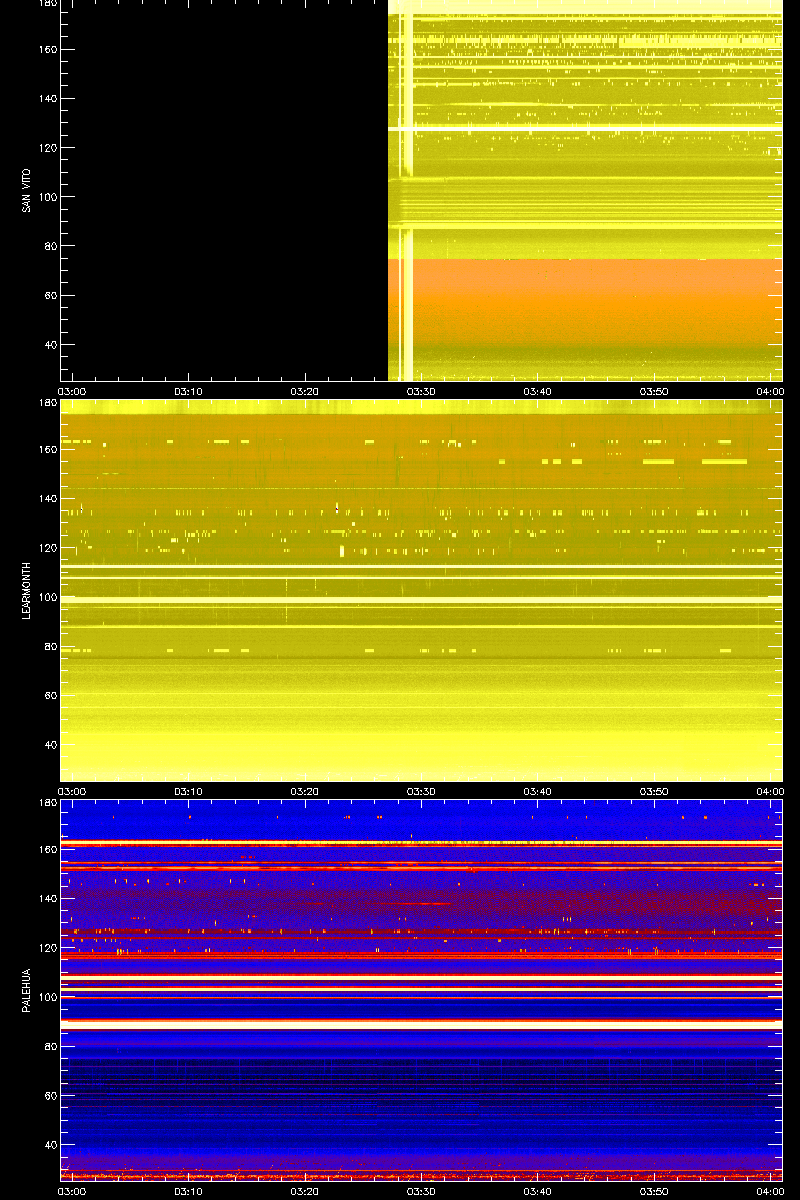Pick the 03:50 tick under Palehua plot
800x1200 pixels.
[654, 1191]
